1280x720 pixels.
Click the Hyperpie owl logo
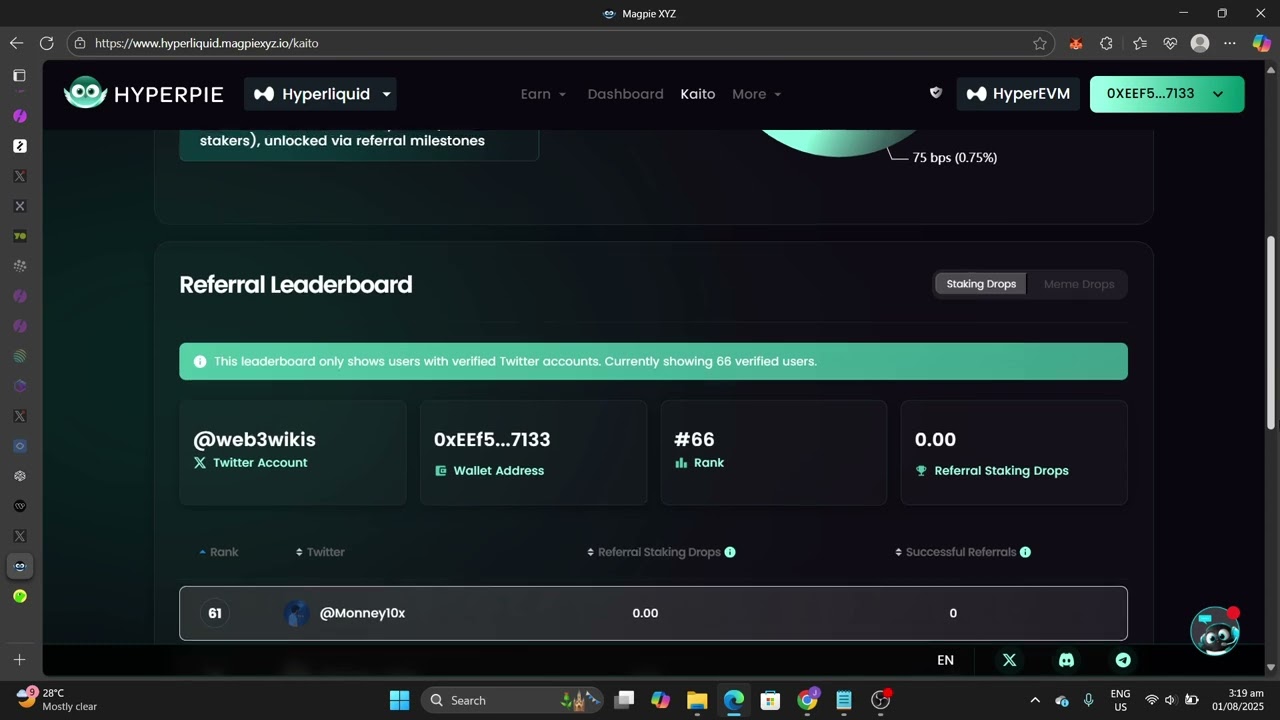click(x=85, y=93)
